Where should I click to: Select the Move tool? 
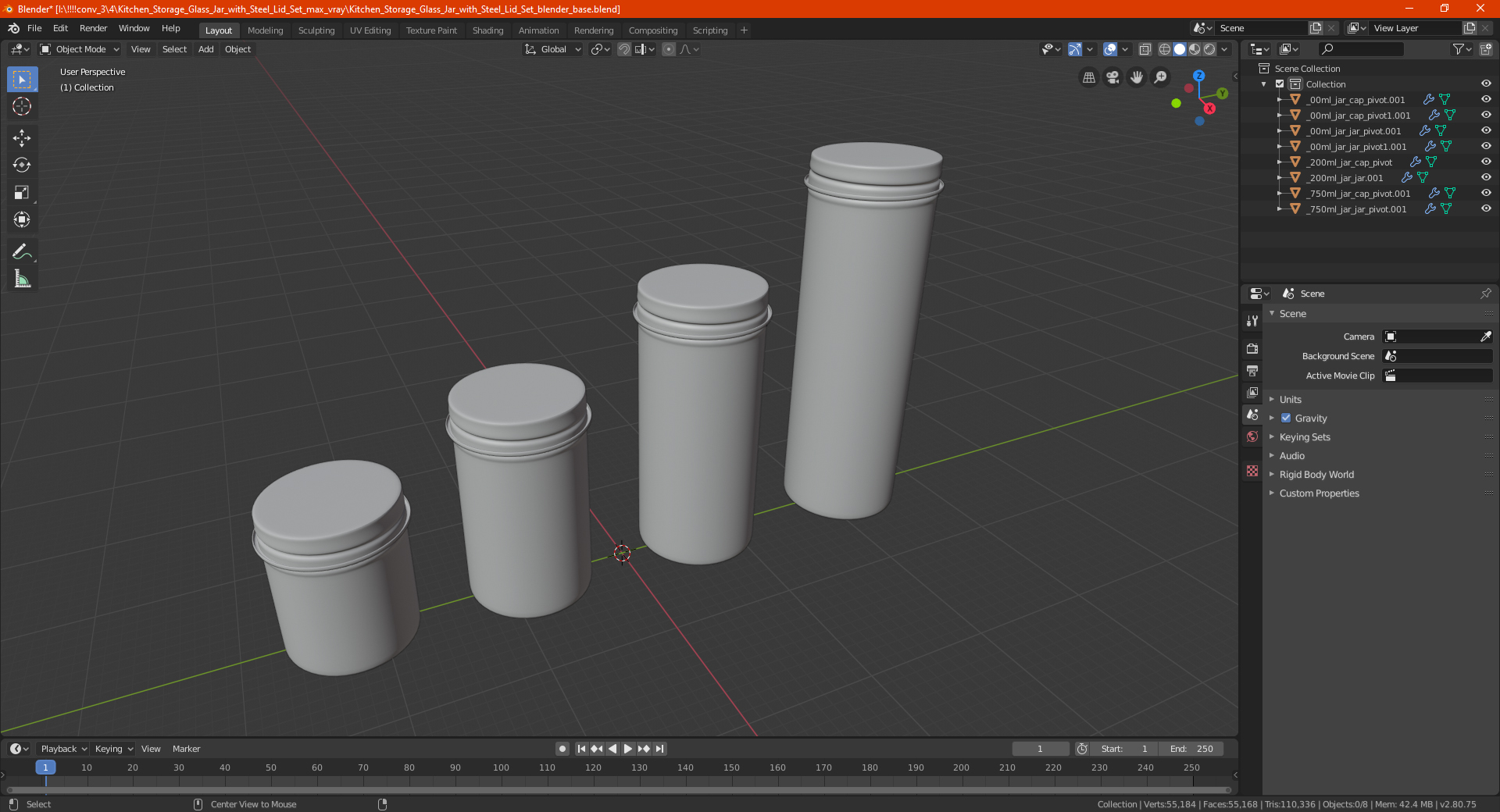point(22,138)
